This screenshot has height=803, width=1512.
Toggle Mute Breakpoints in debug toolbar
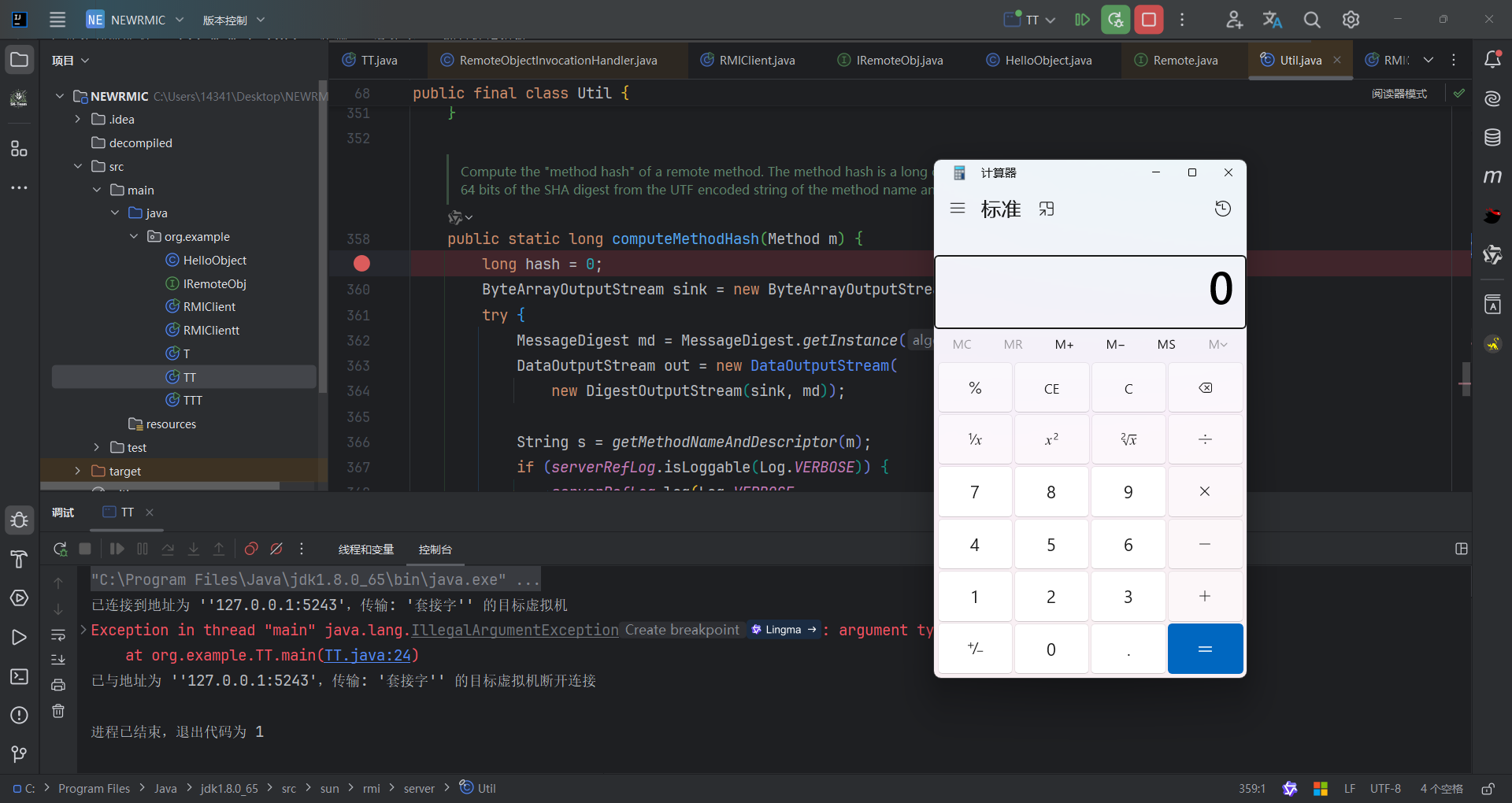276,549
